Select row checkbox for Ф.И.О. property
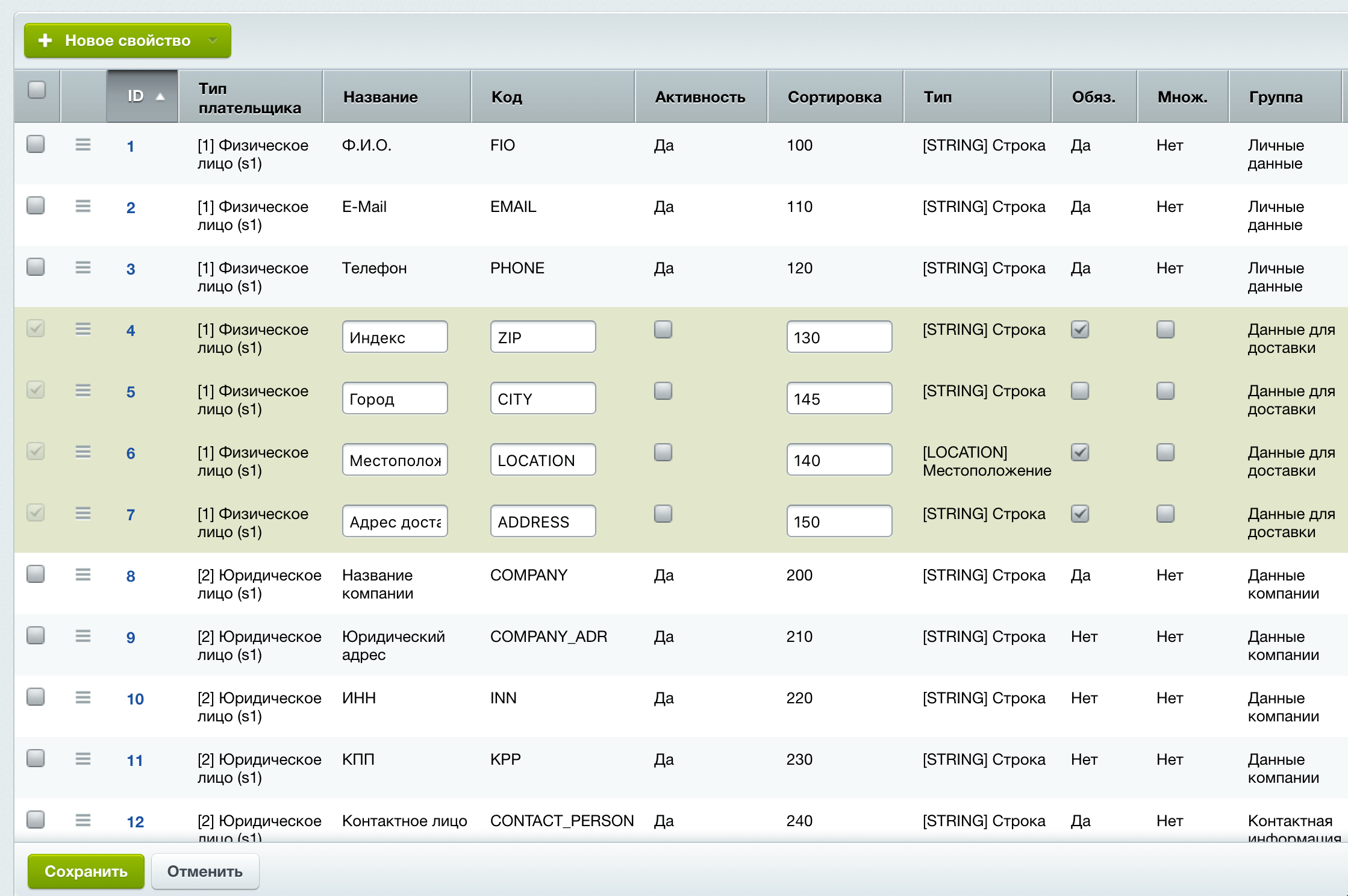 [36, 144]
